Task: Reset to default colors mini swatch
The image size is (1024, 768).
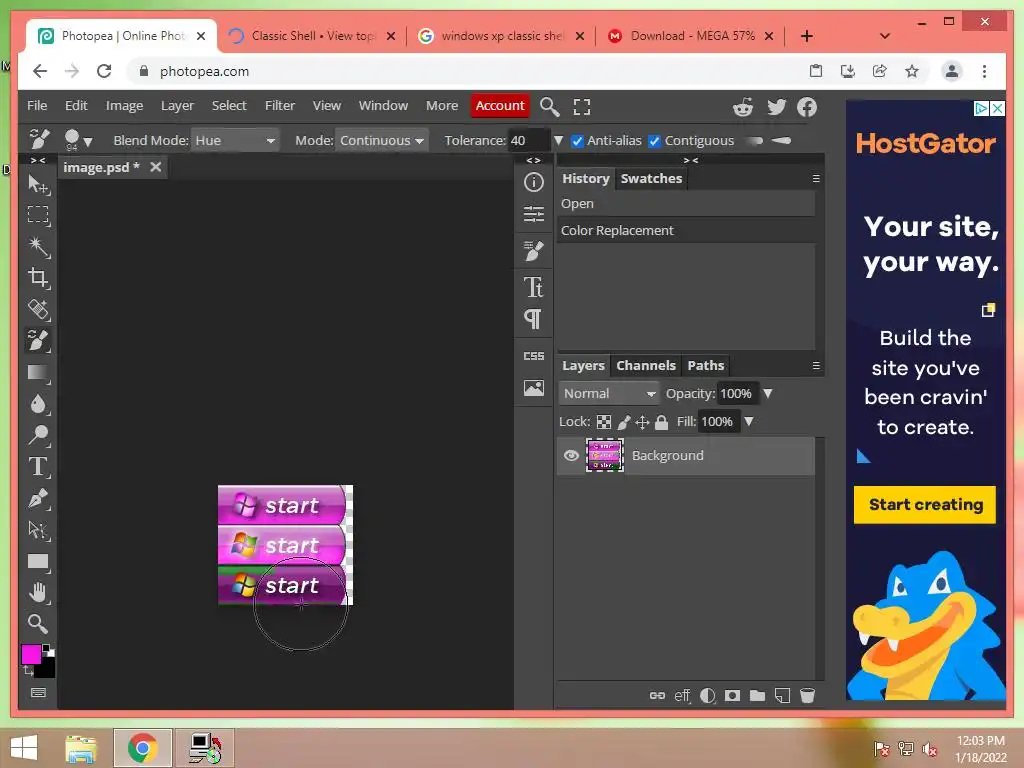Action: [49, 650]
